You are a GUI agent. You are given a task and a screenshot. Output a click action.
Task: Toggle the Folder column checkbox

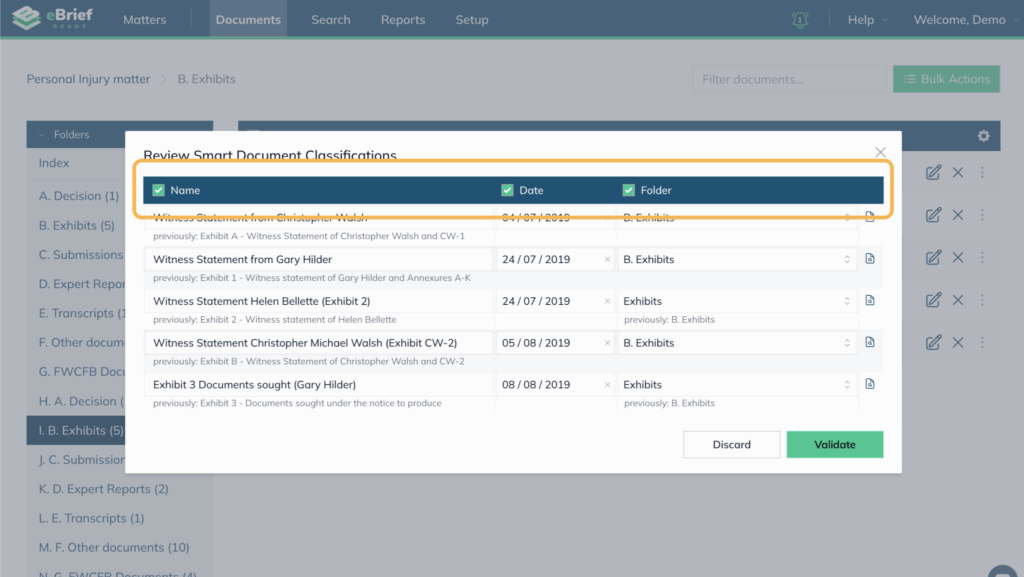[629, 190]
